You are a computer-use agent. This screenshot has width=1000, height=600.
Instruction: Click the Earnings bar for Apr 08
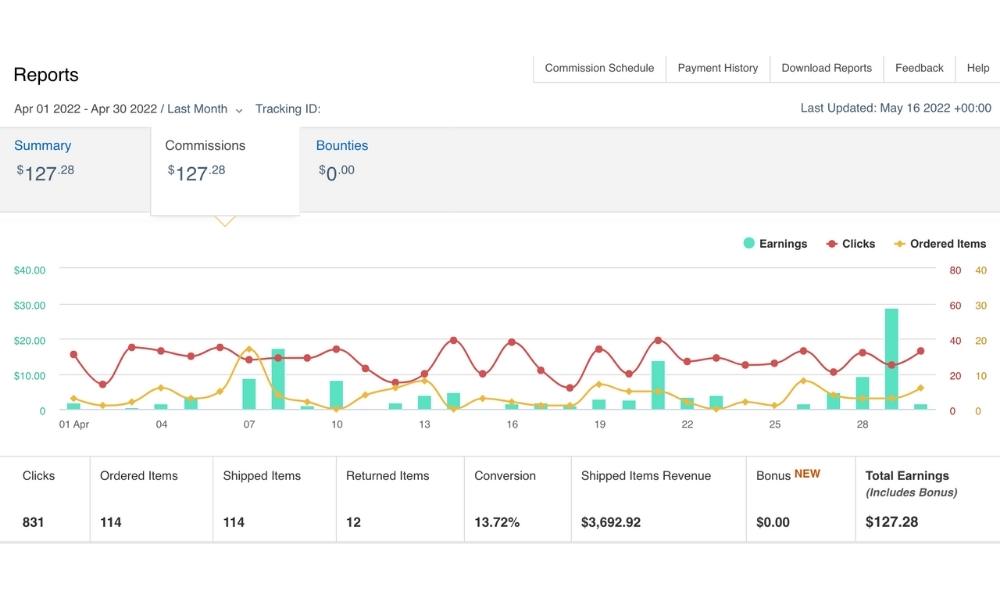(278, 379)
